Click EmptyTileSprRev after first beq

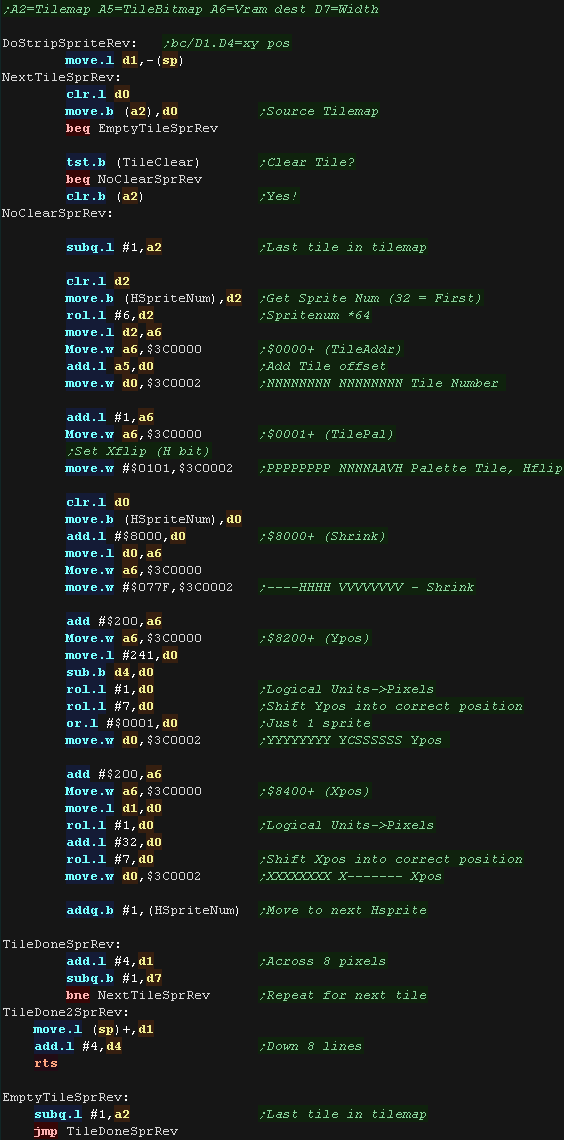pyautogui.click(x=157, y=128)
